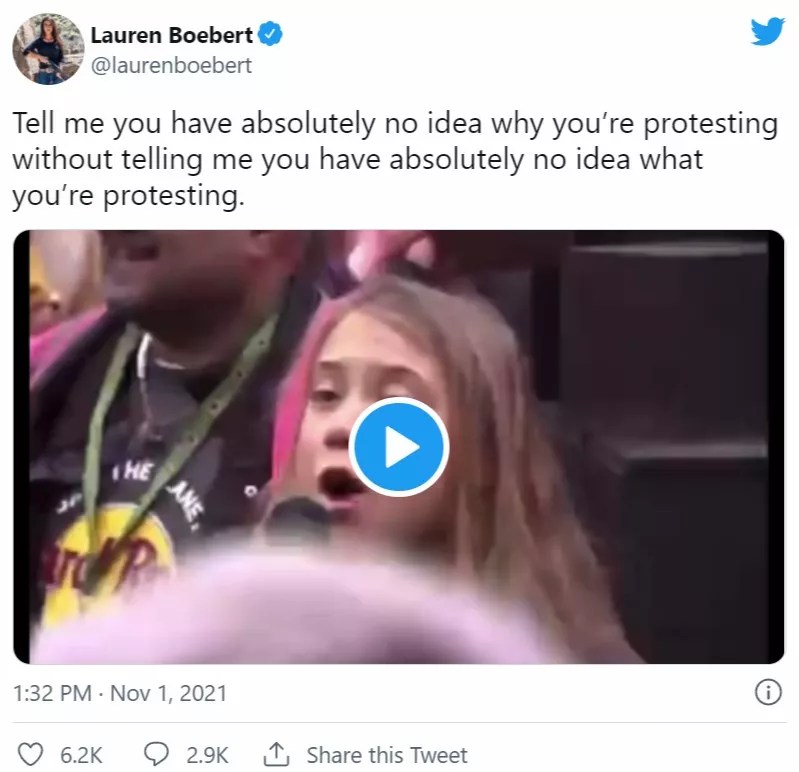799x772 pixels.
Task: Click the reply speech bubble icon
Action: click(x=157, y=754)
